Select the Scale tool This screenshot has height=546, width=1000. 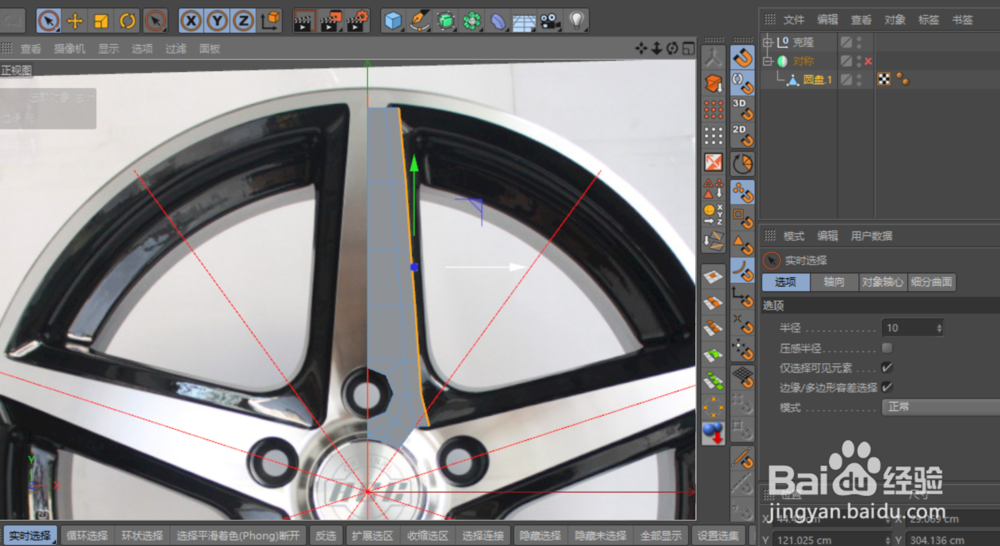(101, 21)
